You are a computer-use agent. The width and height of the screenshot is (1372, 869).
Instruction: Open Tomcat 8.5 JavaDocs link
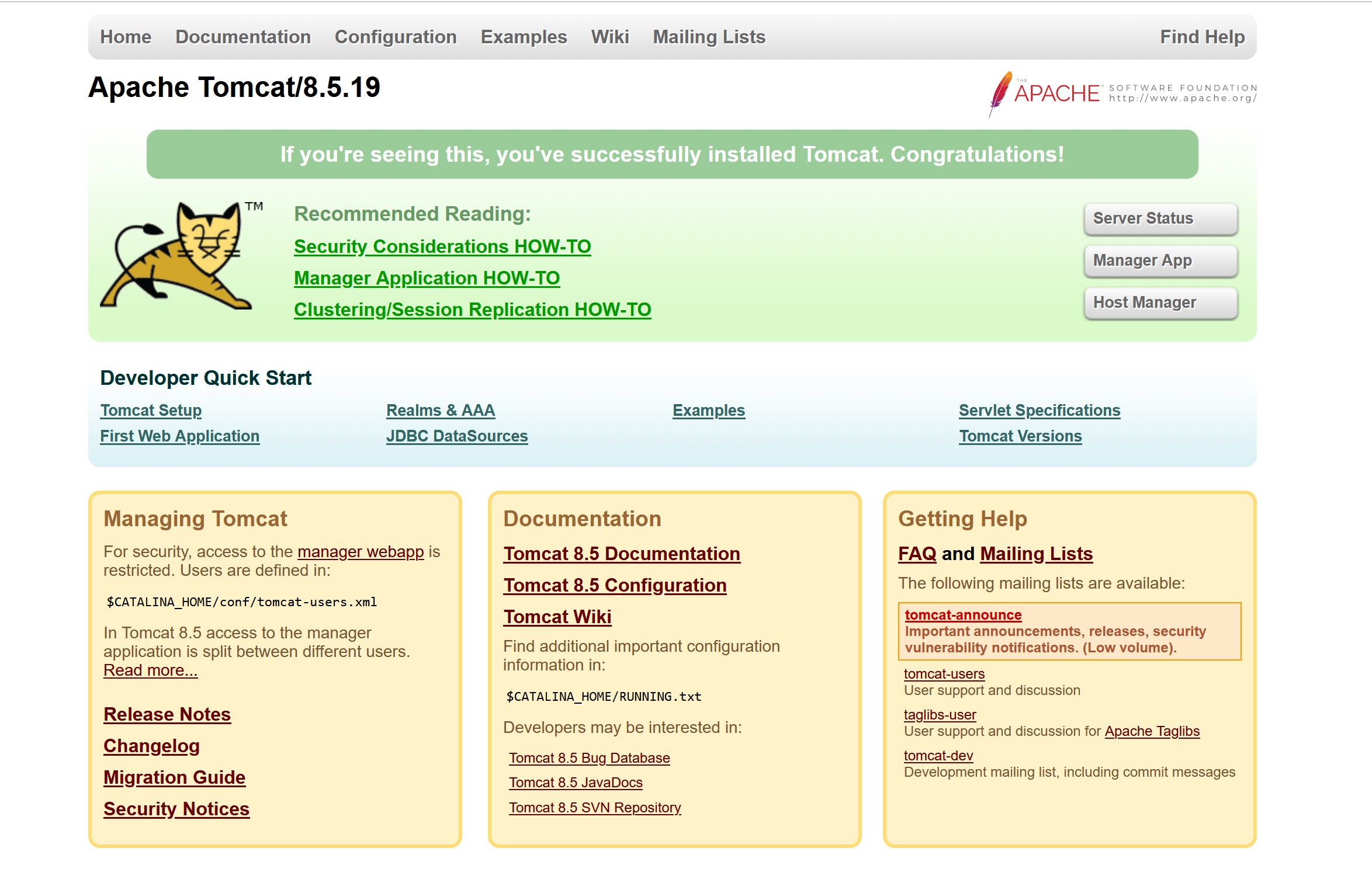pyautogui.click(x=576, y=783)
